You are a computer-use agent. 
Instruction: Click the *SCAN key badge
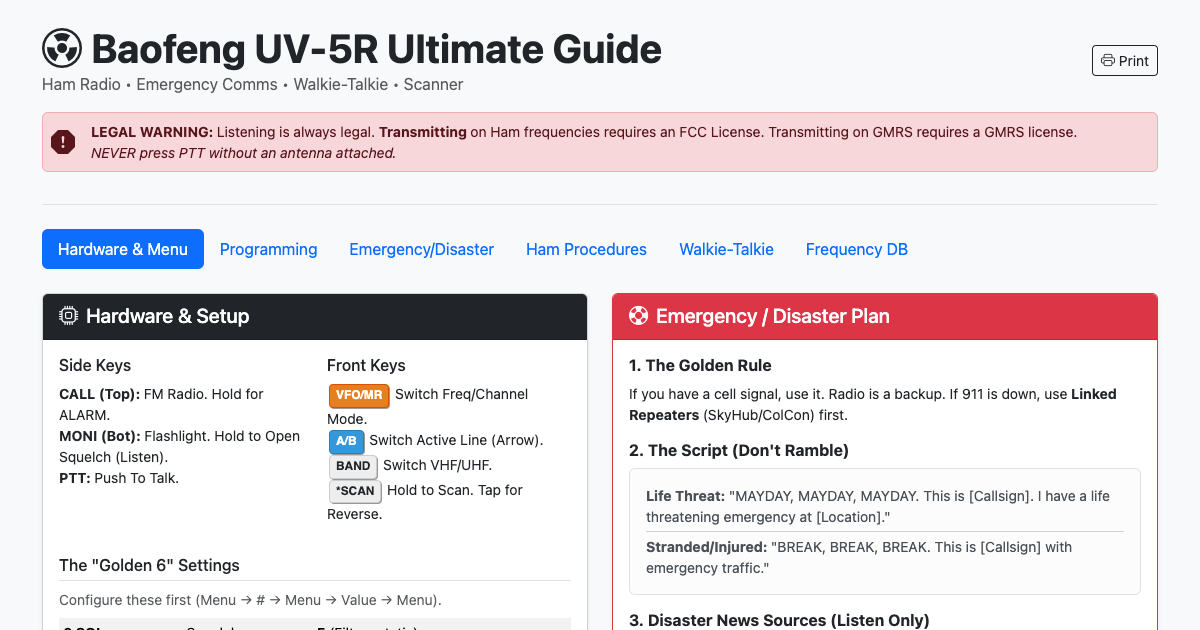(355, 491)
